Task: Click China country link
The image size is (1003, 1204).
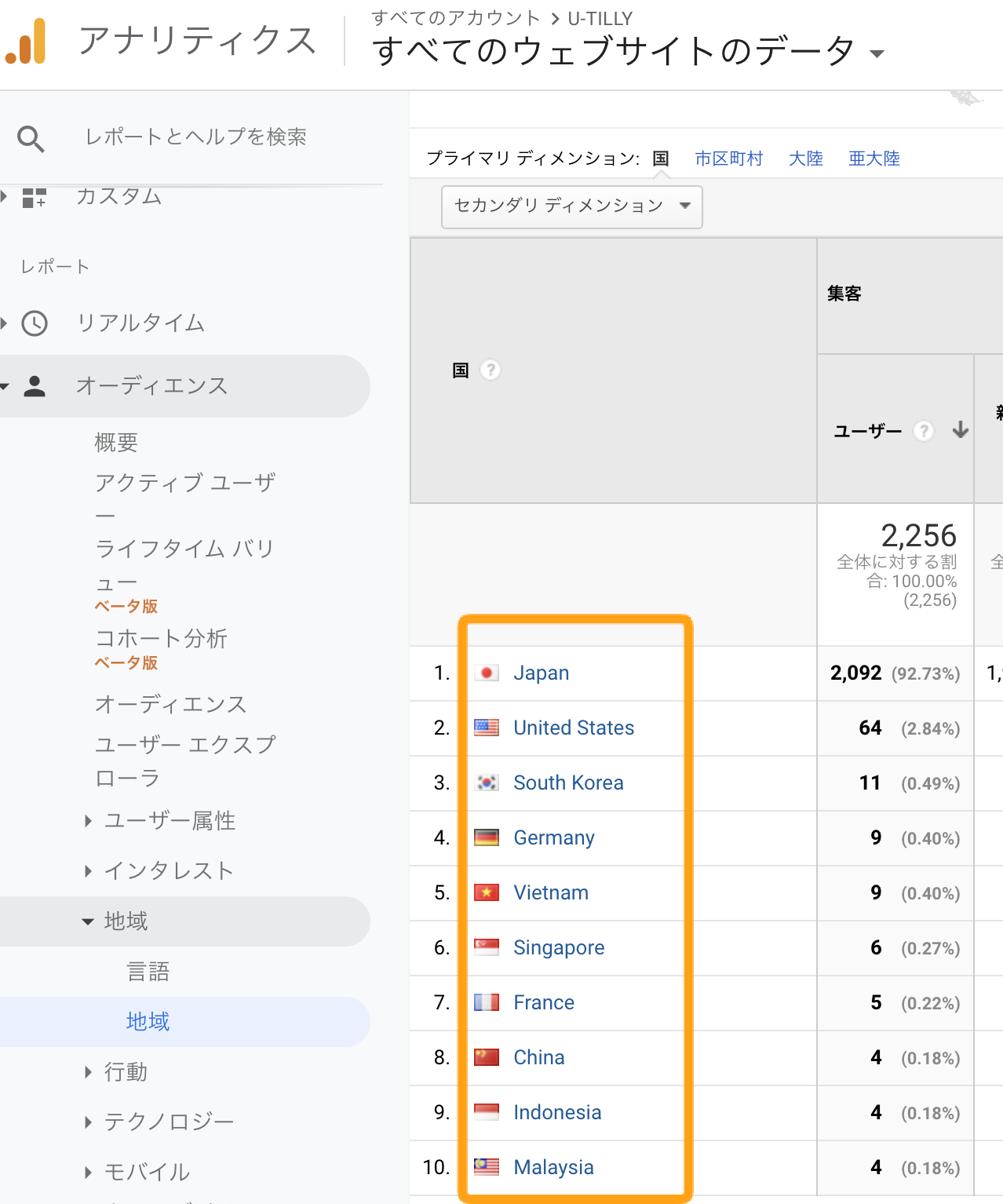Action: pos(539,1057)
